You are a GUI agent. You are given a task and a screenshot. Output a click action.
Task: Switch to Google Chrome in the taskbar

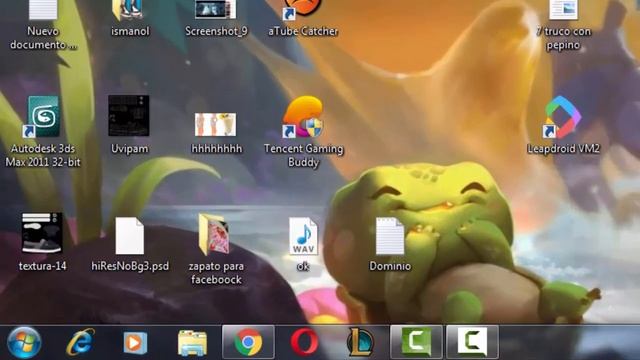click(248, 342)
